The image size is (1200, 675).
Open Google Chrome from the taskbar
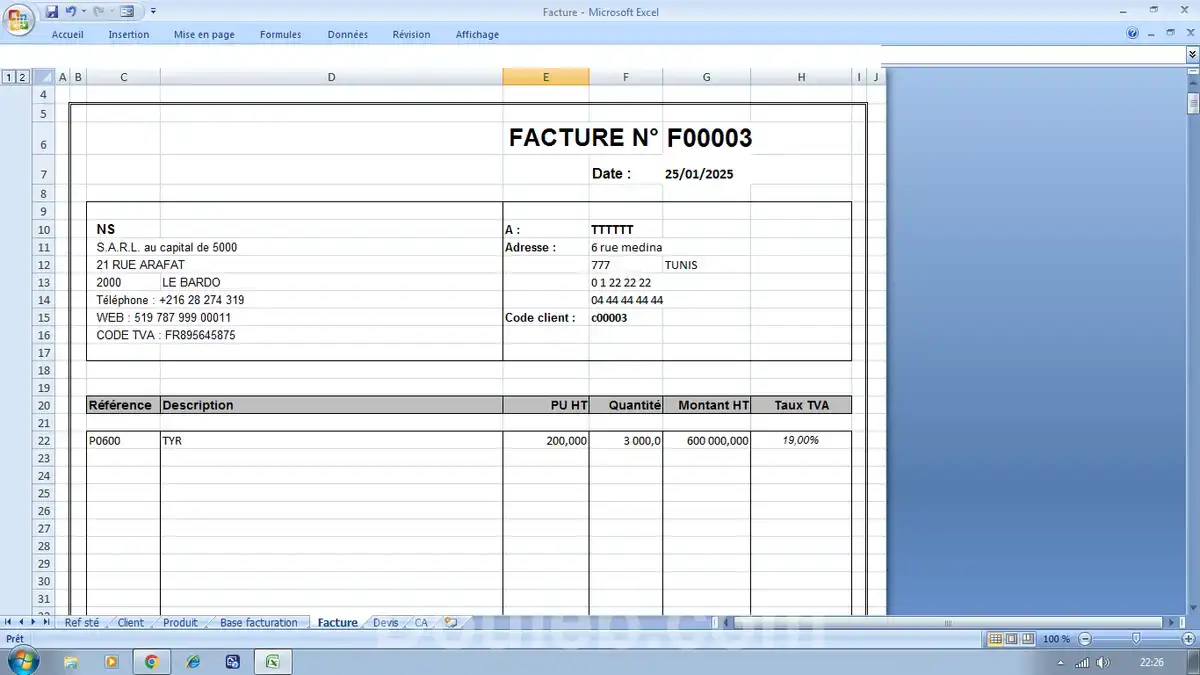[x=151, y=661]
